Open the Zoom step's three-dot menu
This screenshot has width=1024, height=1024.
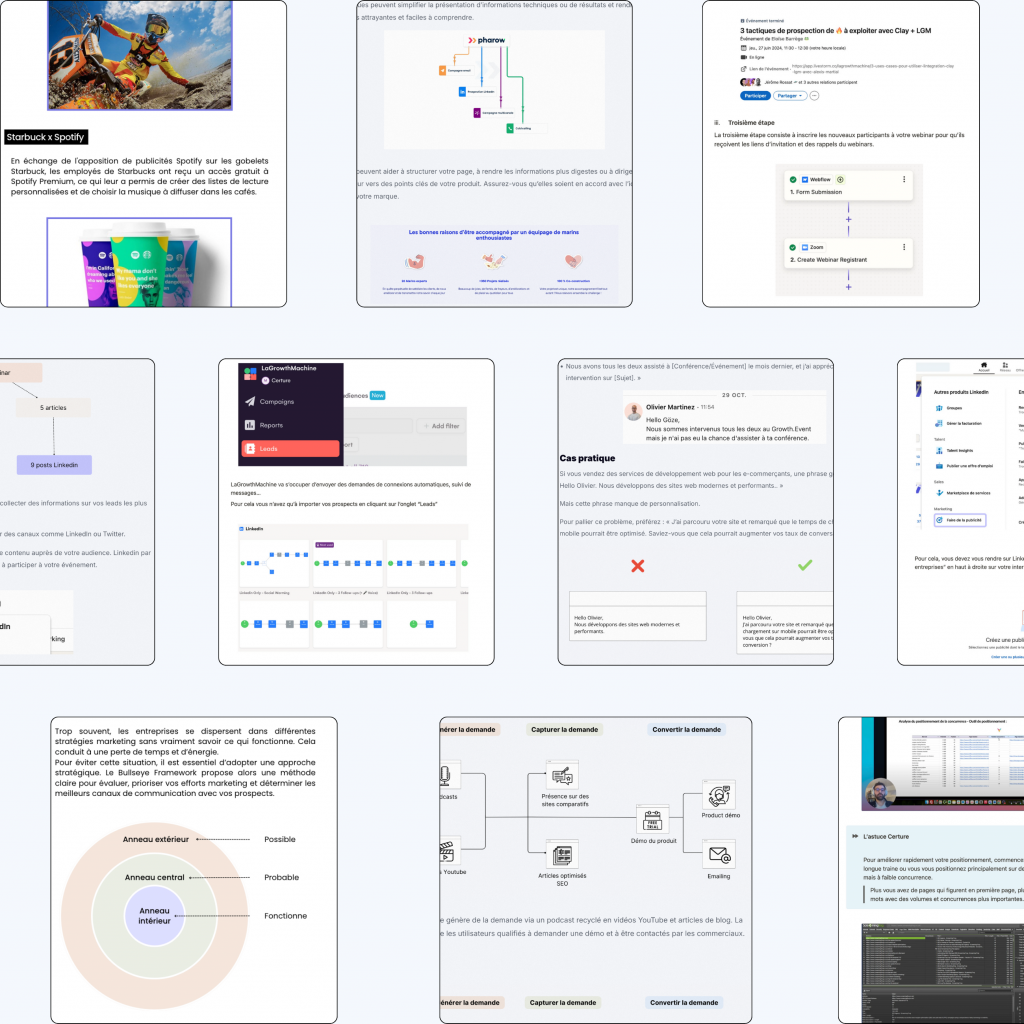click(904, 247)
